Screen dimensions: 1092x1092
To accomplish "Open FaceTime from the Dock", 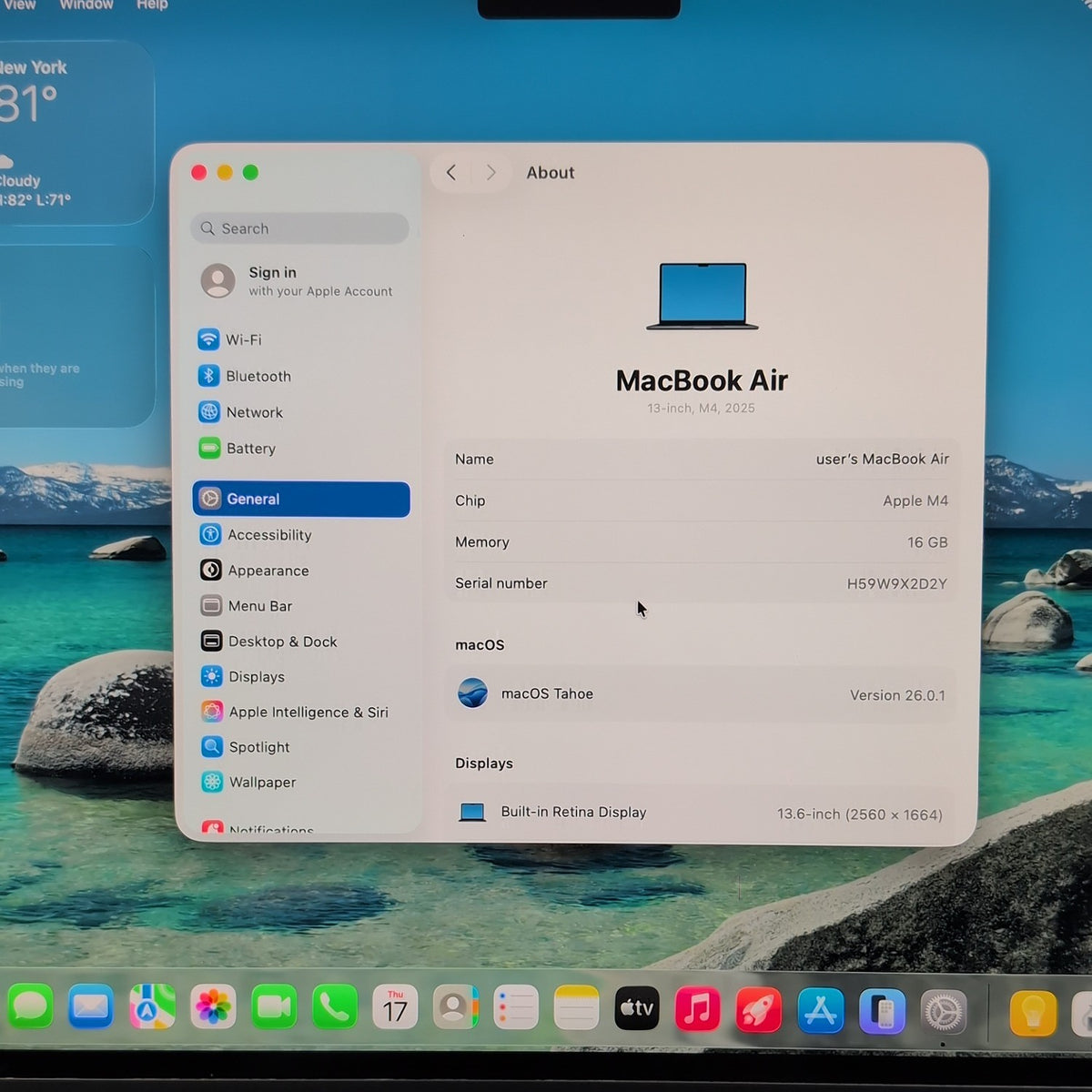I will point(274,1007).
